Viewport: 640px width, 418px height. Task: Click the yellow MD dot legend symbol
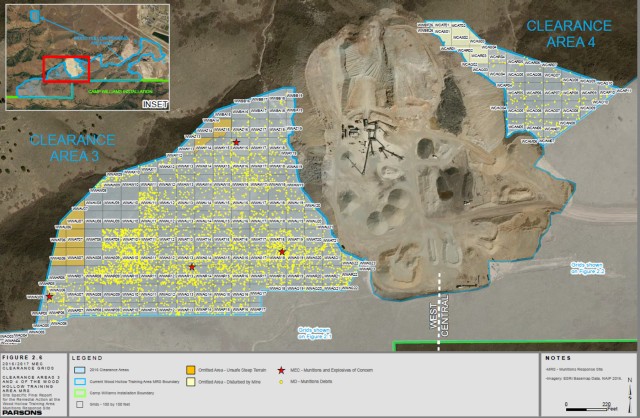(281, 382)
